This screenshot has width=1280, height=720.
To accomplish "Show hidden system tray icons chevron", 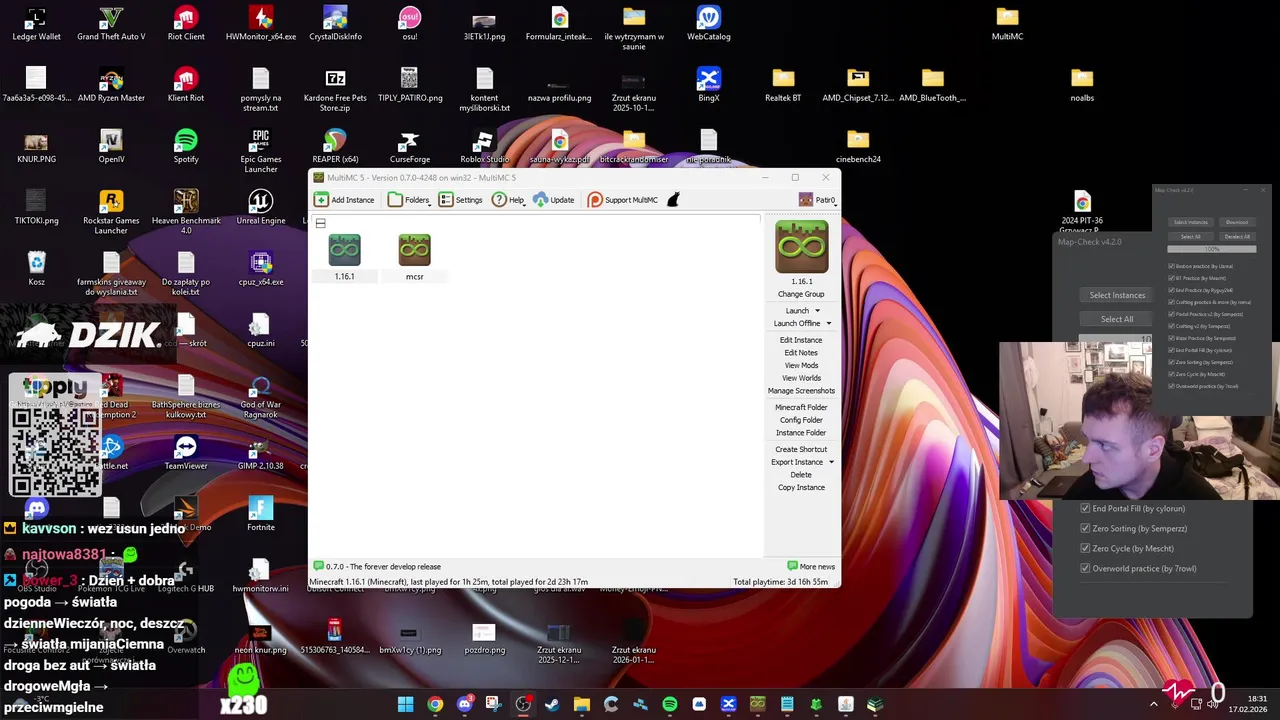I will pos(1153,704).
